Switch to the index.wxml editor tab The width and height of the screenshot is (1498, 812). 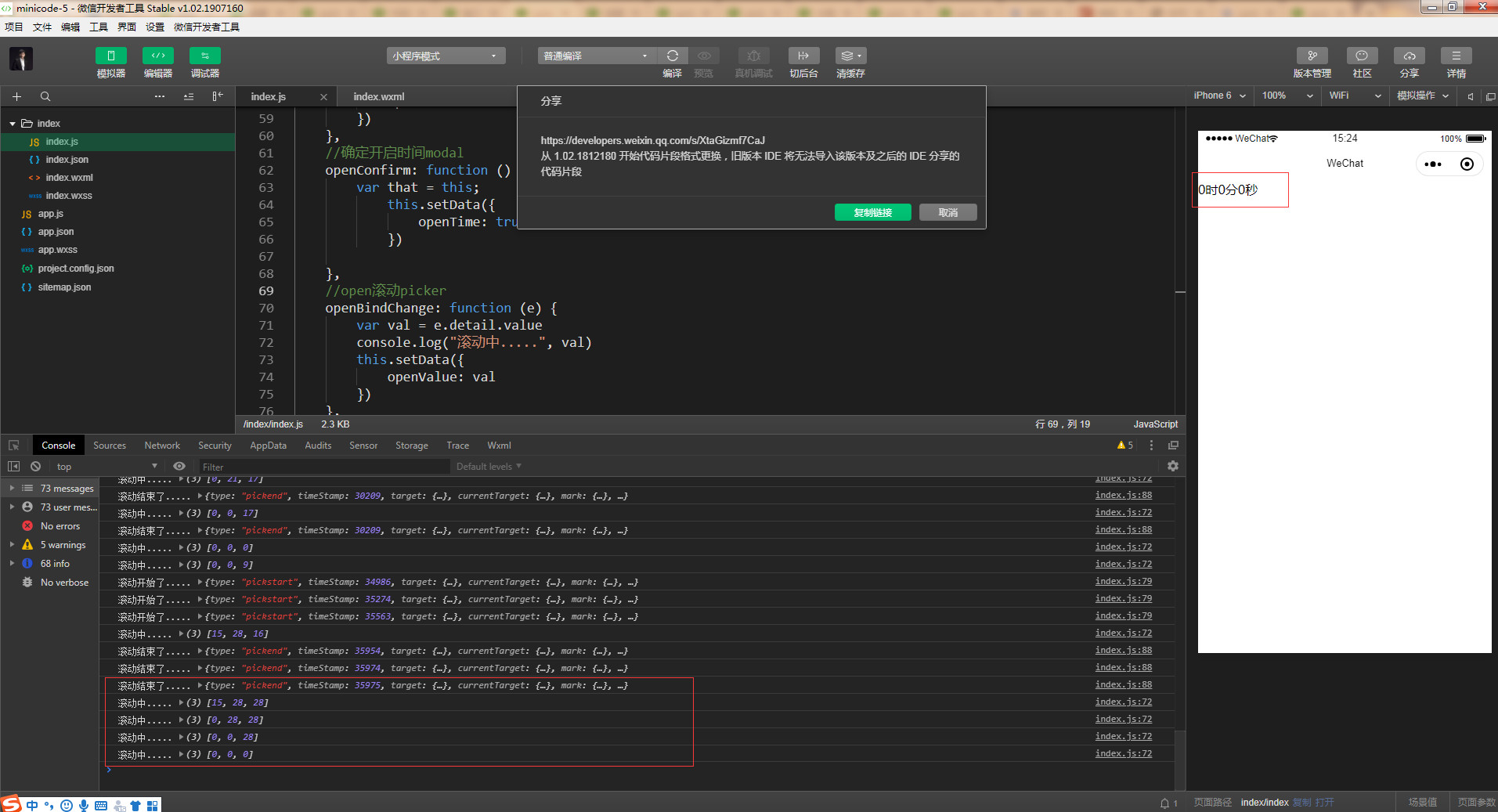379,97
